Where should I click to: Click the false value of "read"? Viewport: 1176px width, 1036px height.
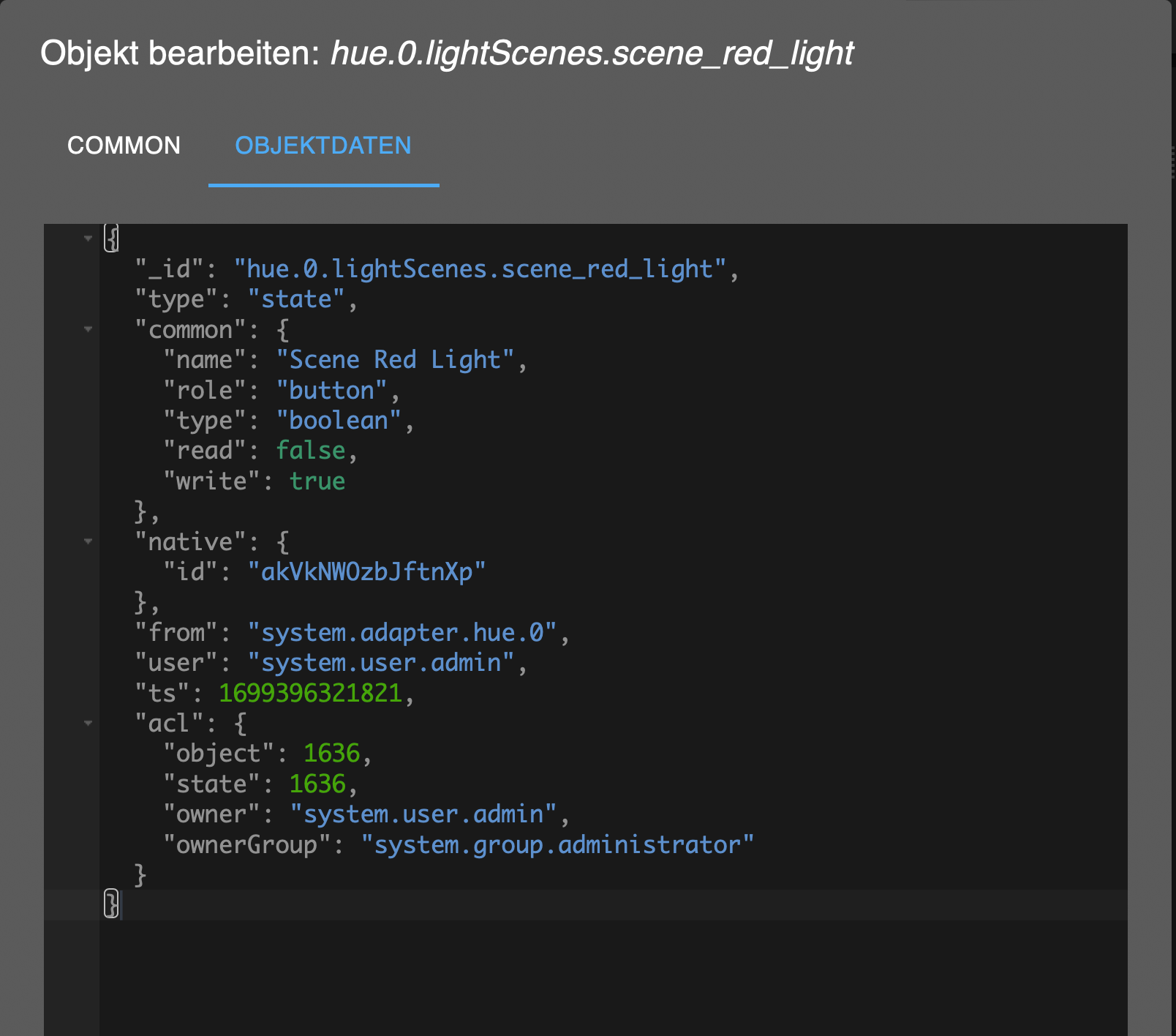pyautogui.click(x=311, y=451)
